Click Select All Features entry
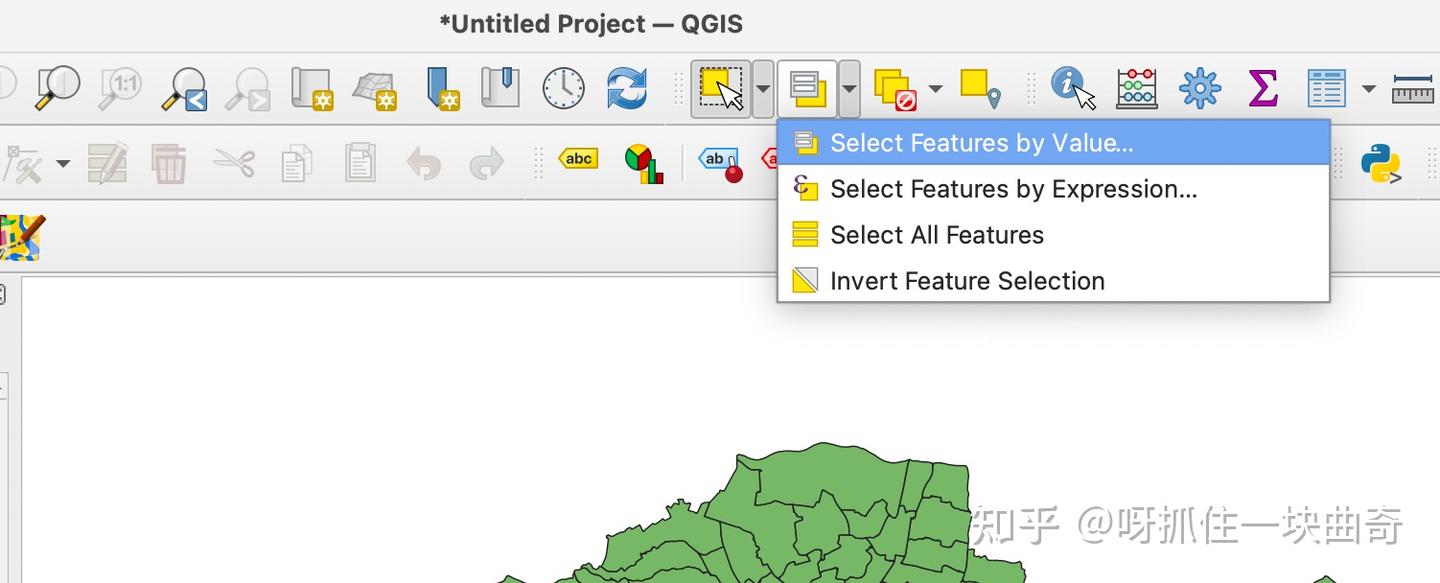The image size is (1440, 583). (x=936, y=234)
